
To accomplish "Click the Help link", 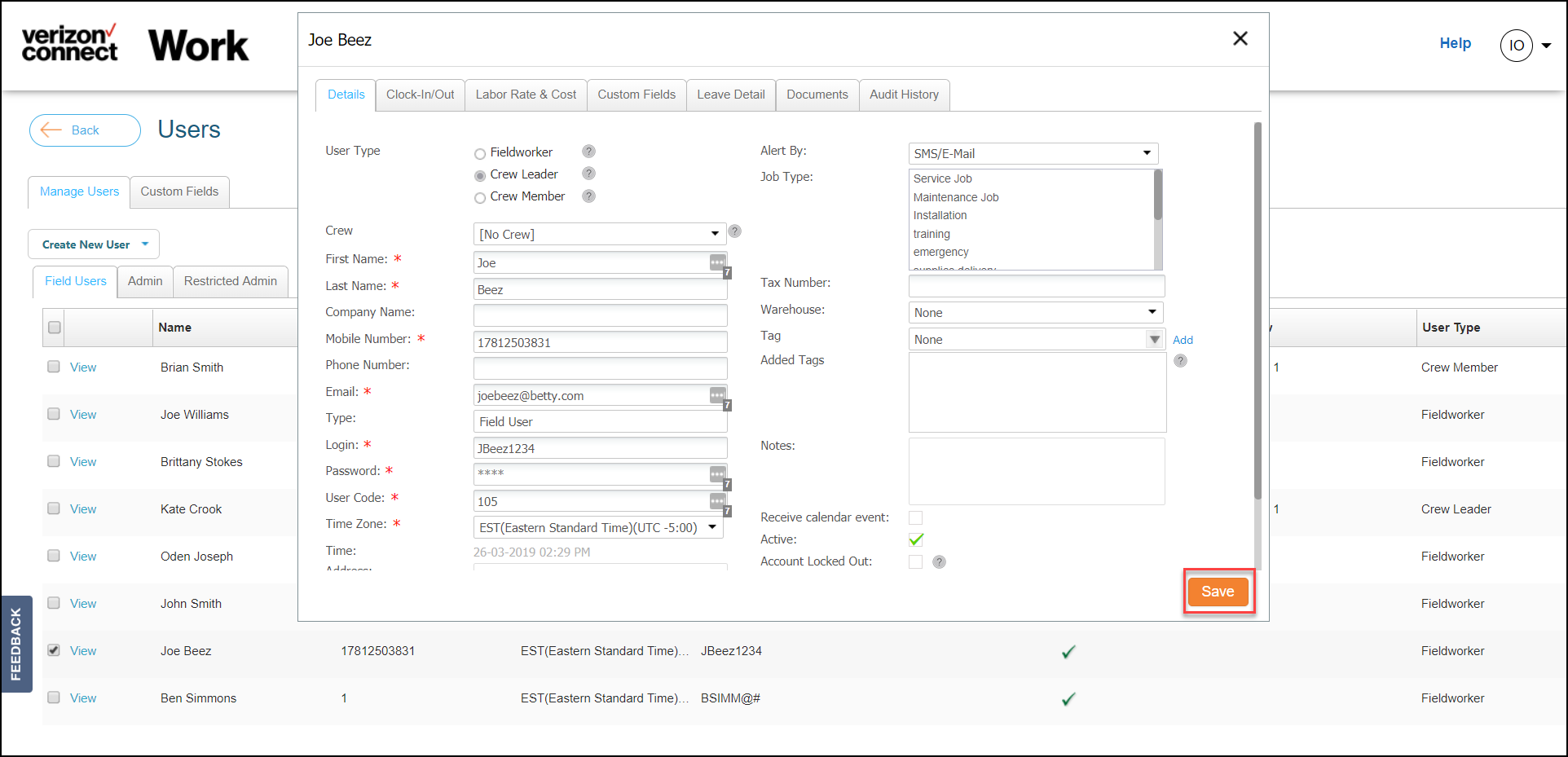I will (x=1455, y=43).
